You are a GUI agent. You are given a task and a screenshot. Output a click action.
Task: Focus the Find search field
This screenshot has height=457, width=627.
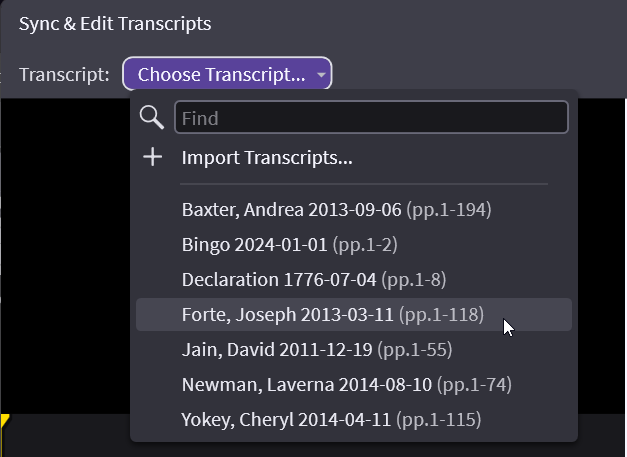coord(371,118)
